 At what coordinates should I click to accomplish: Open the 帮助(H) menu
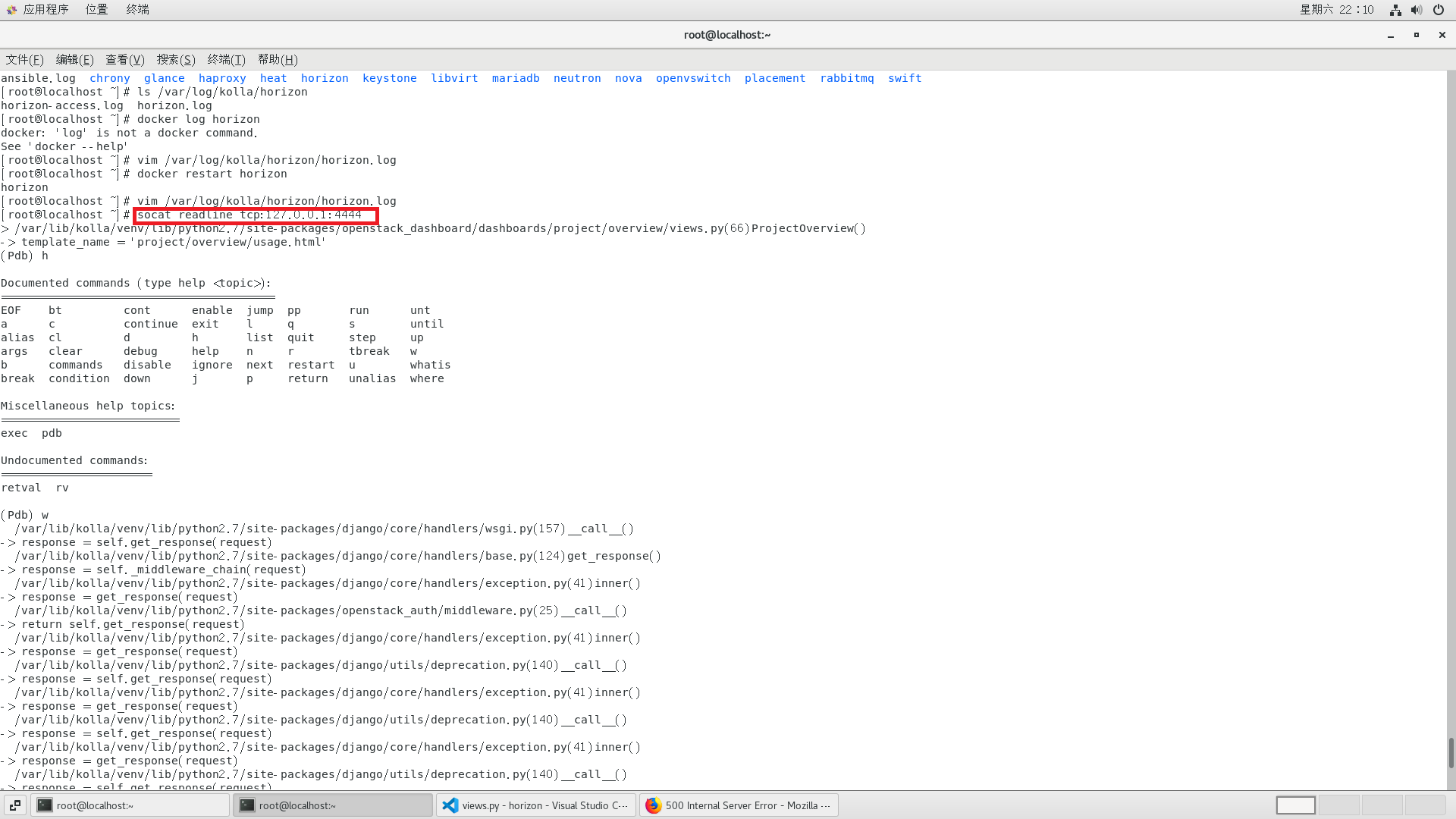pos(277,59)
